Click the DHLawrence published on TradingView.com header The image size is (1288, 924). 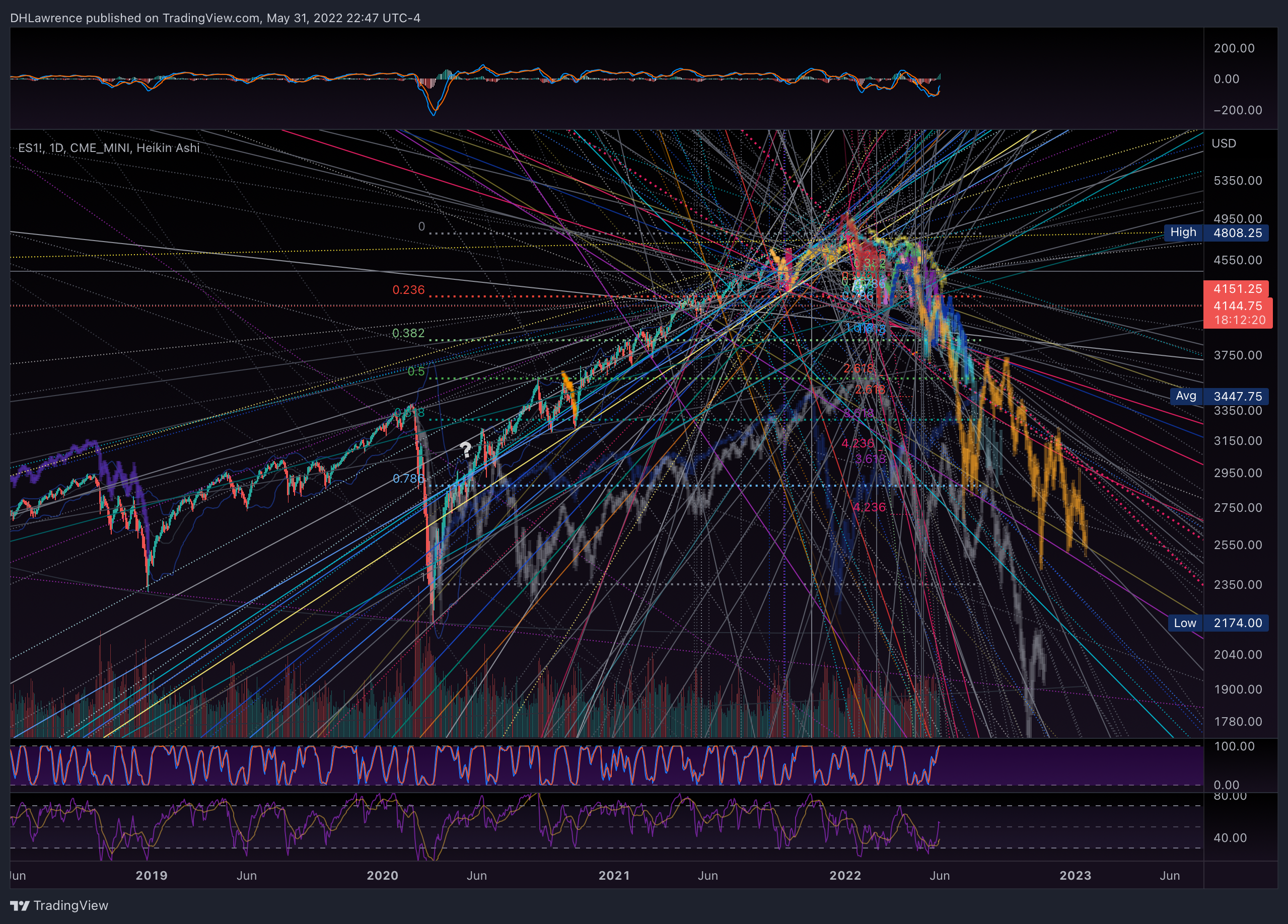point(215,18)
